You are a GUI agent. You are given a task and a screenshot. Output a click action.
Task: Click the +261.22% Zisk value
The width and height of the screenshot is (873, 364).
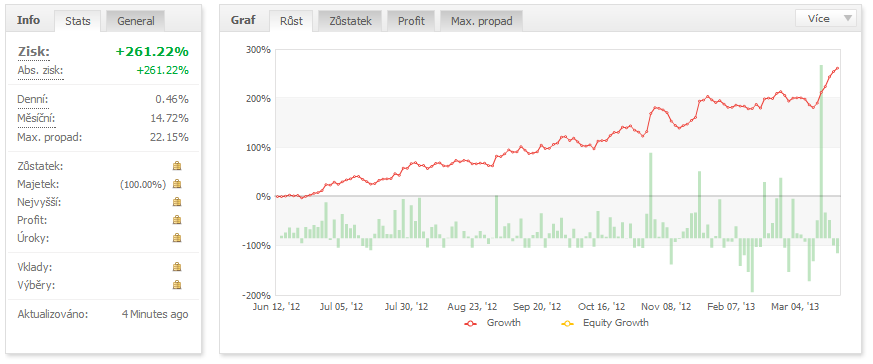coord(152,52)
